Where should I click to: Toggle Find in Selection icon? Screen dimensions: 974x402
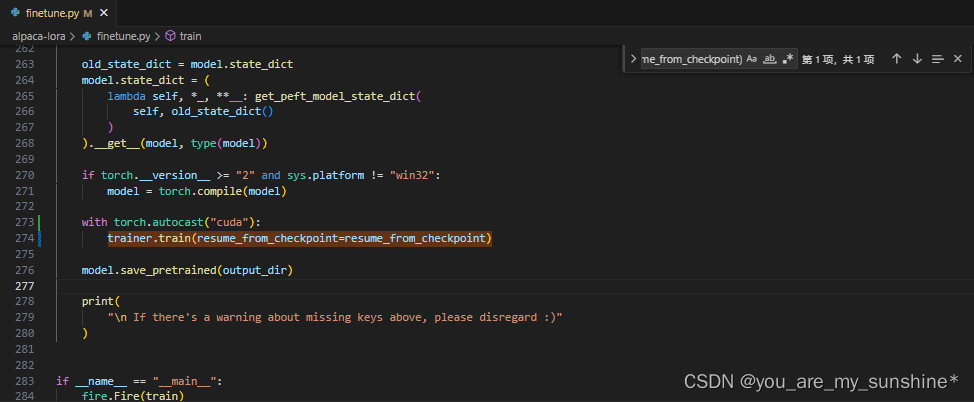(937, 59)
